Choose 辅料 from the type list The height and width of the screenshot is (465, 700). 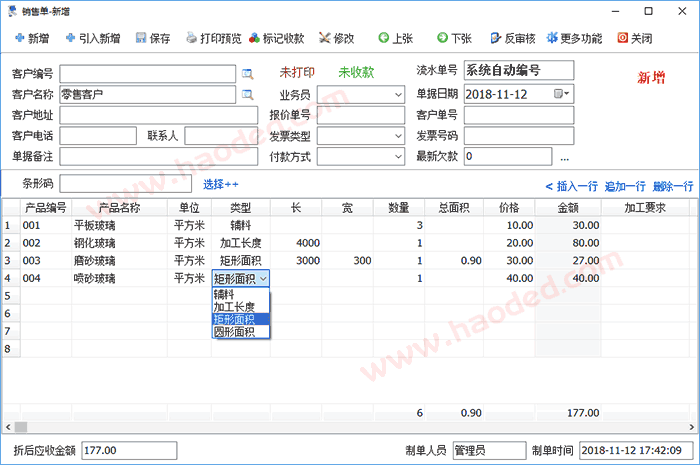pyautogui.click(x=241, y=295)
